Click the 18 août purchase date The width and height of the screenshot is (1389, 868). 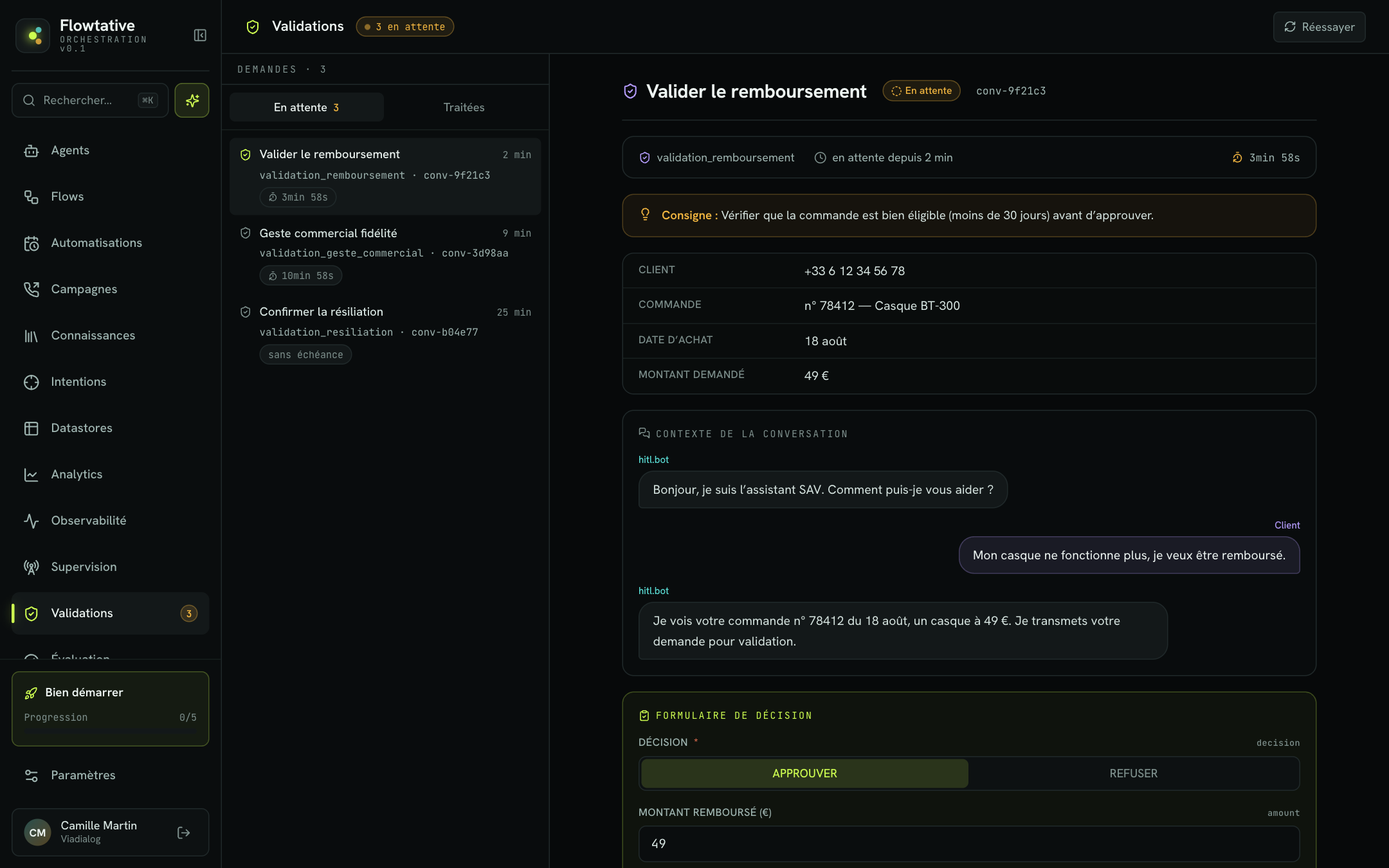point(826,341)
